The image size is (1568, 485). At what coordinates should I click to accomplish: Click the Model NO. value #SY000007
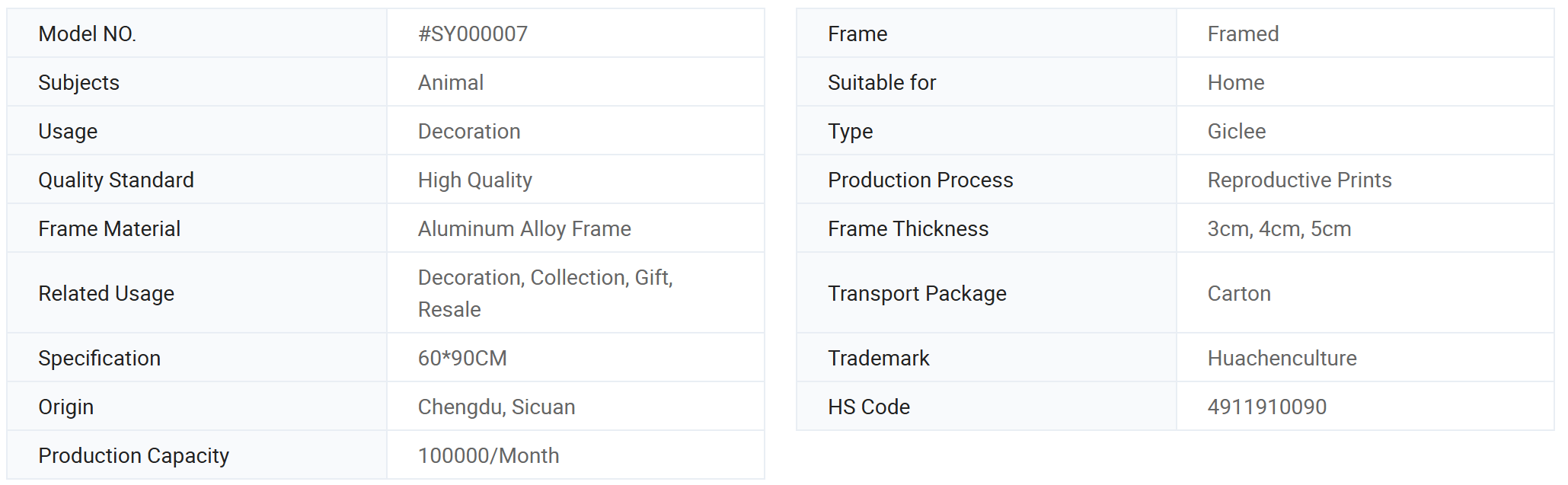[x=472, y=34]
